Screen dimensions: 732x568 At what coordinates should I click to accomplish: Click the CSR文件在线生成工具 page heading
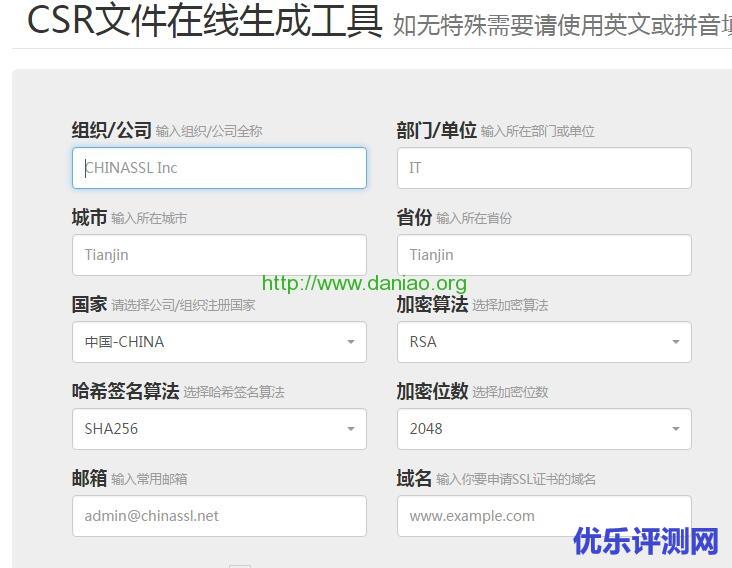[x=205, y=20]
